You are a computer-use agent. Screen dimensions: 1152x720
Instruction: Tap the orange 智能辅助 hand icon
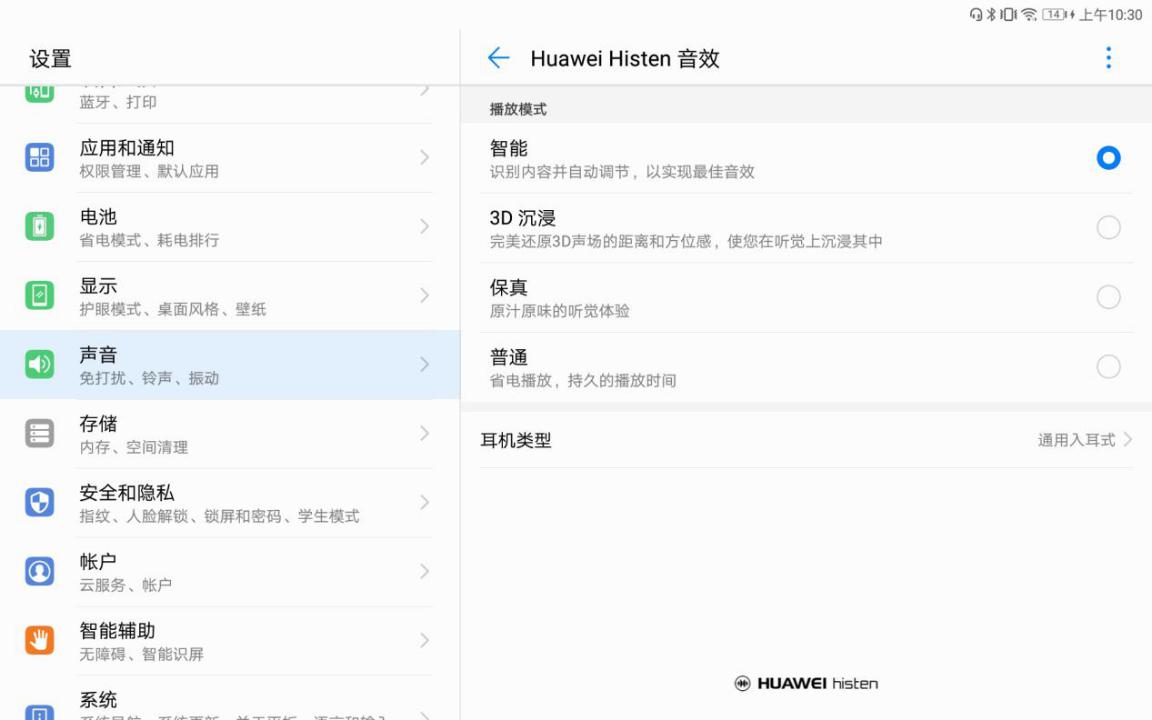click(40, 641)
